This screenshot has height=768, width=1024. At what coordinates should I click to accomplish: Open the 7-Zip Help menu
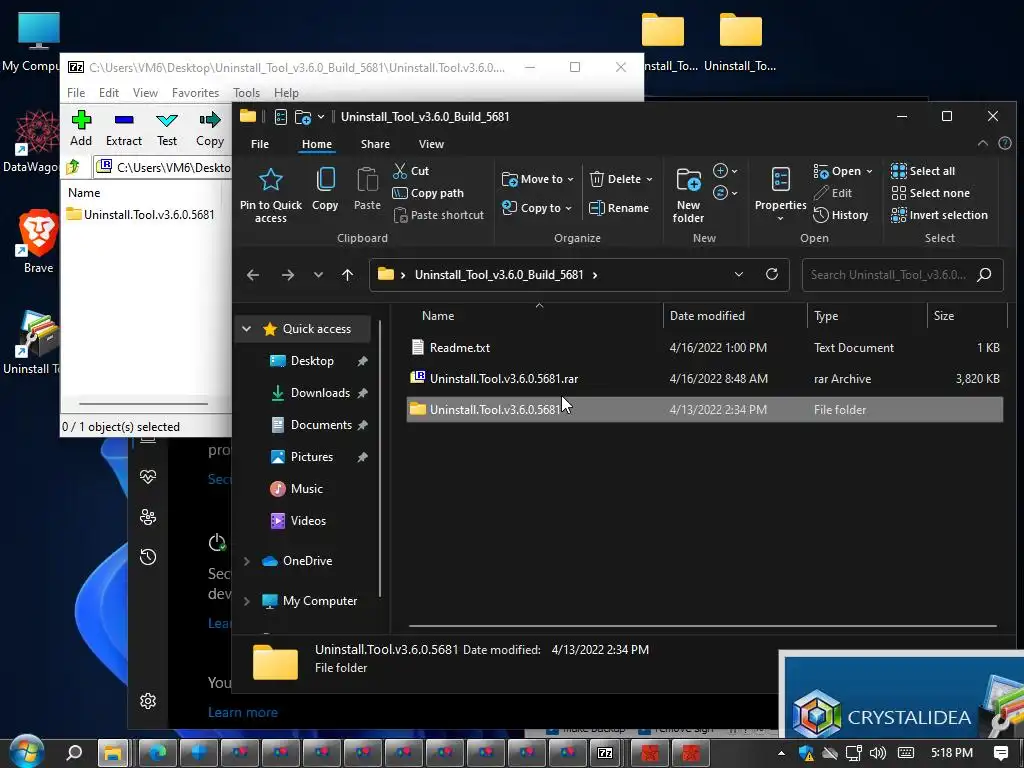286,93
